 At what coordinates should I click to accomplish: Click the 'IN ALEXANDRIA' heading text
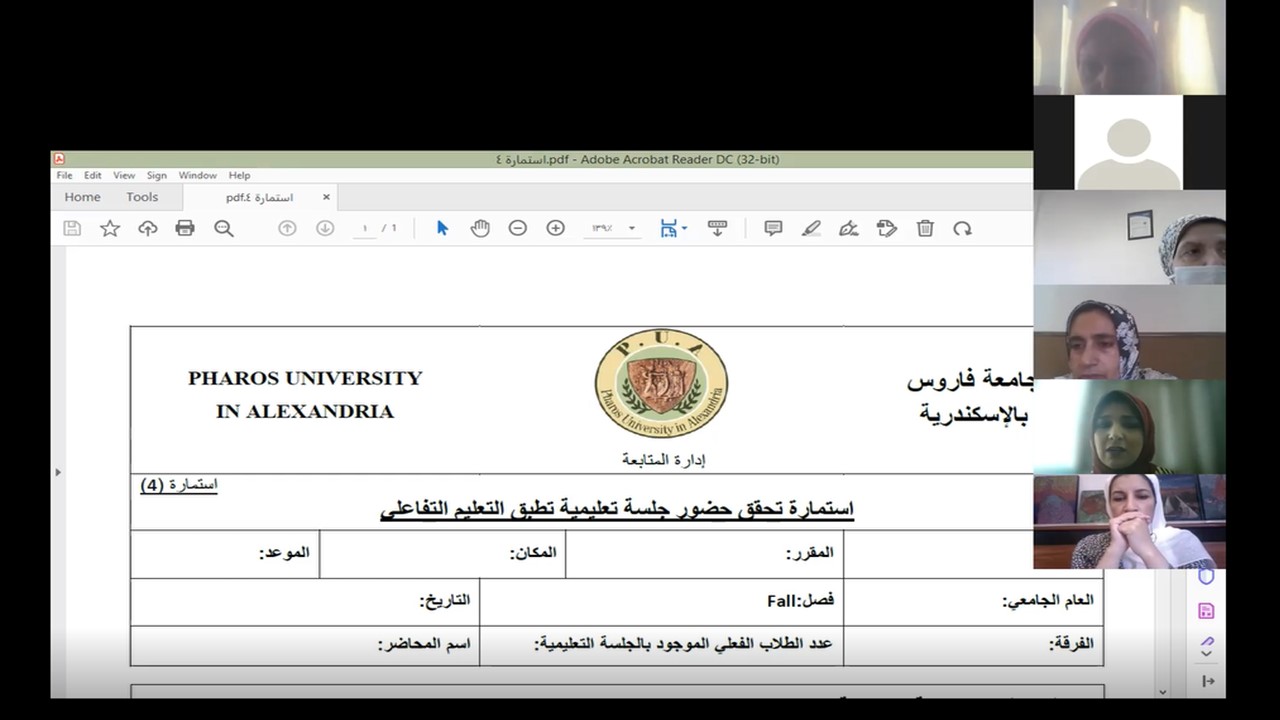click(305, 411)
